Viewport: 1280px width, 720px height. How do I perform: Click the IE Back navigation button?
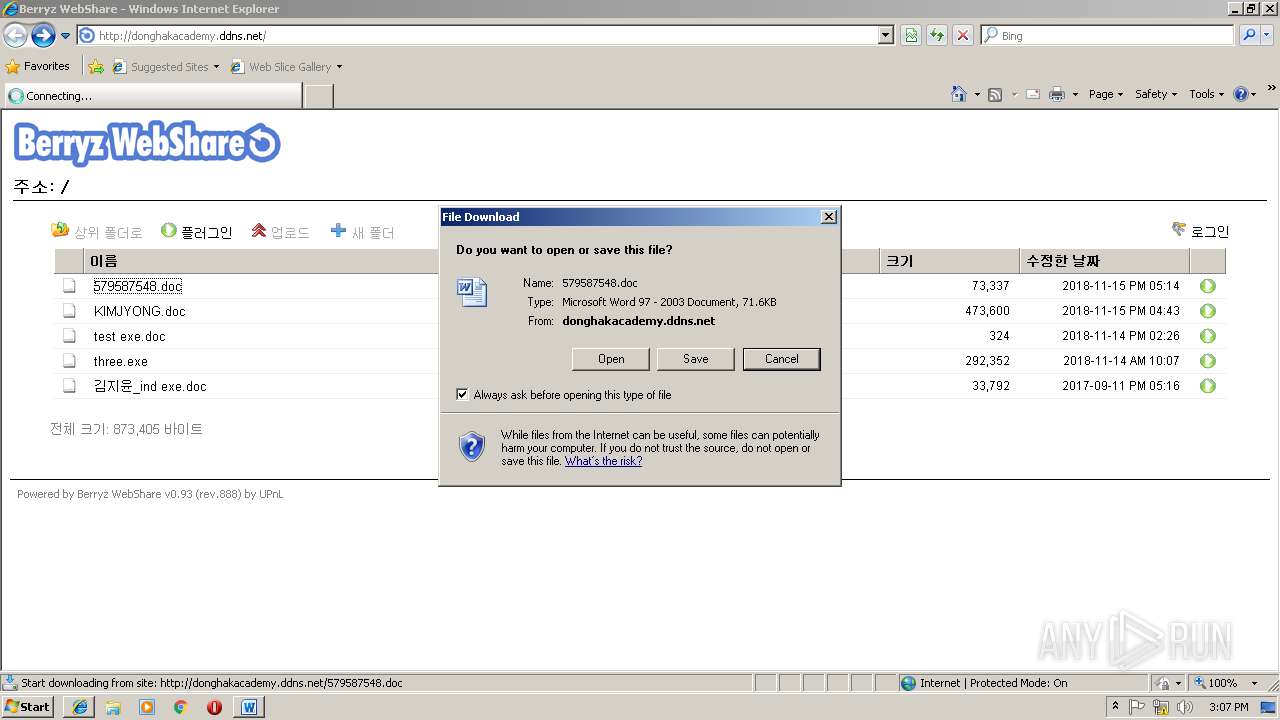click(15, 35)
